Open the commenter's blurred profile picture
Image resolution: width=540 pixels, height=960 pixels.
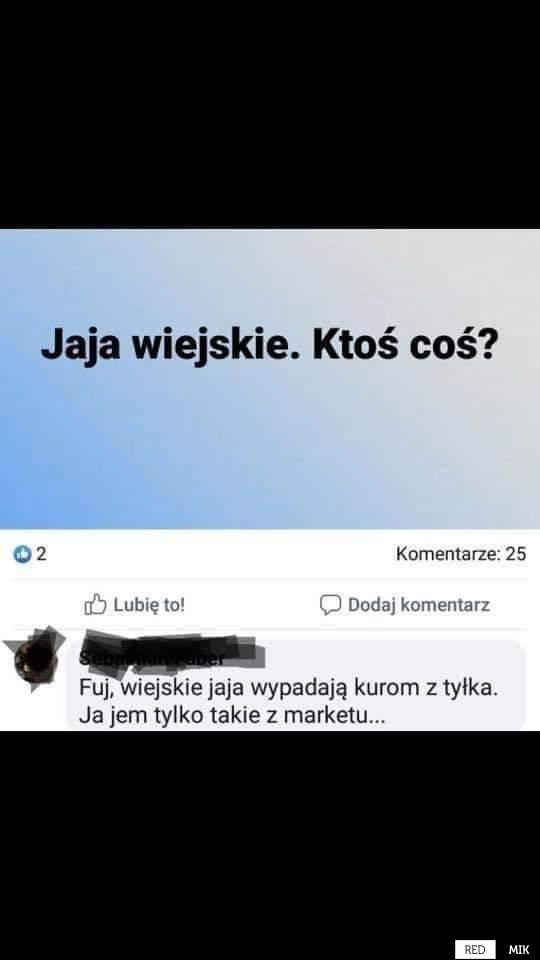[x=35, y=660]
